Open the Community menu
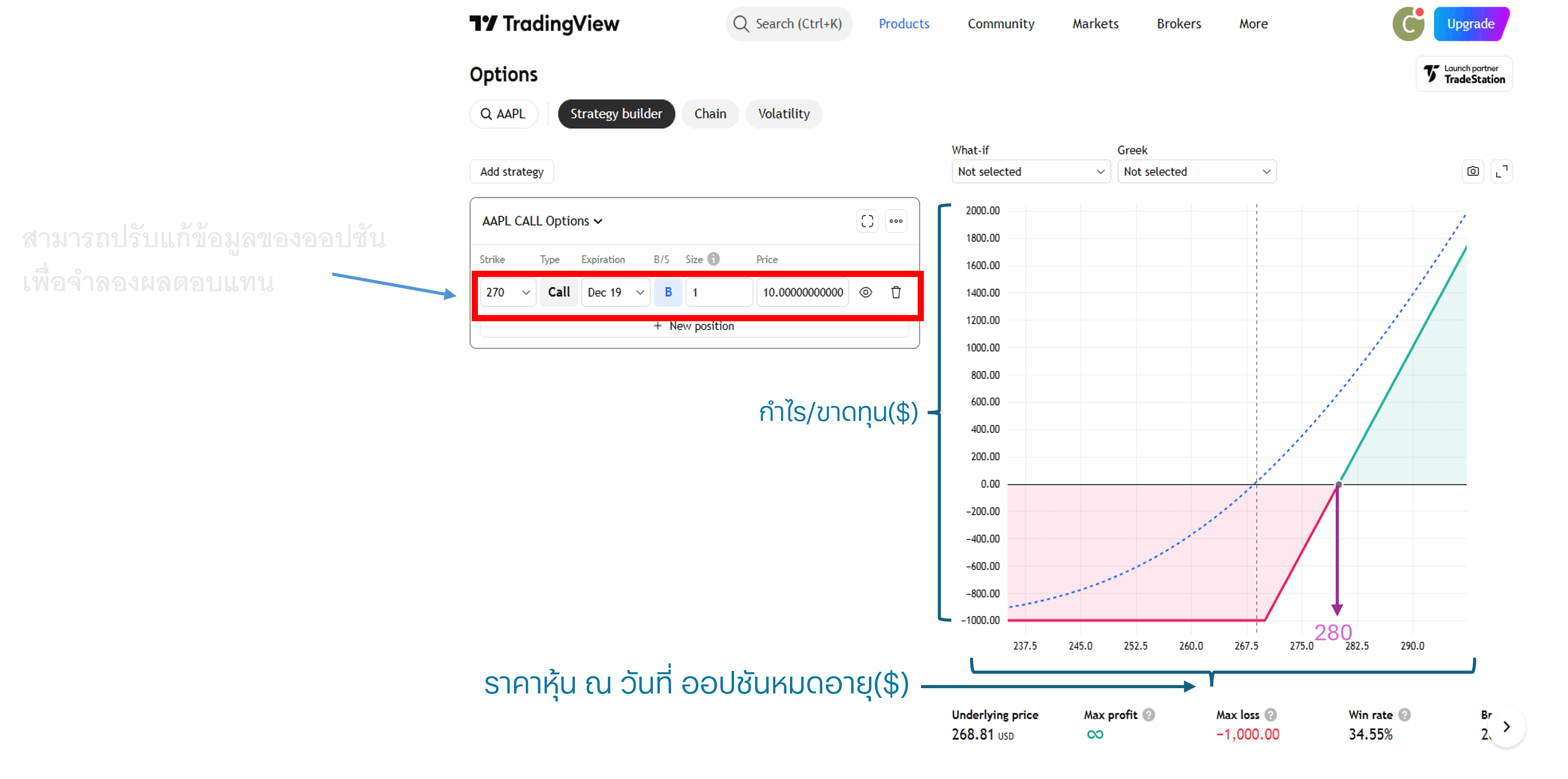Screen dimensions: 1568x779 coord(1001,24)
